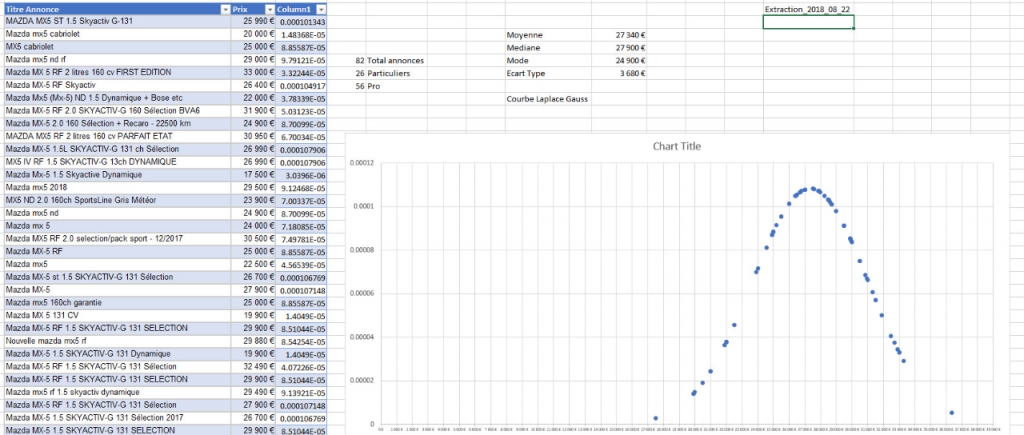
Task: Select the 160 Sélection BVA6 listing cell
Action: [x=117, y=111]
